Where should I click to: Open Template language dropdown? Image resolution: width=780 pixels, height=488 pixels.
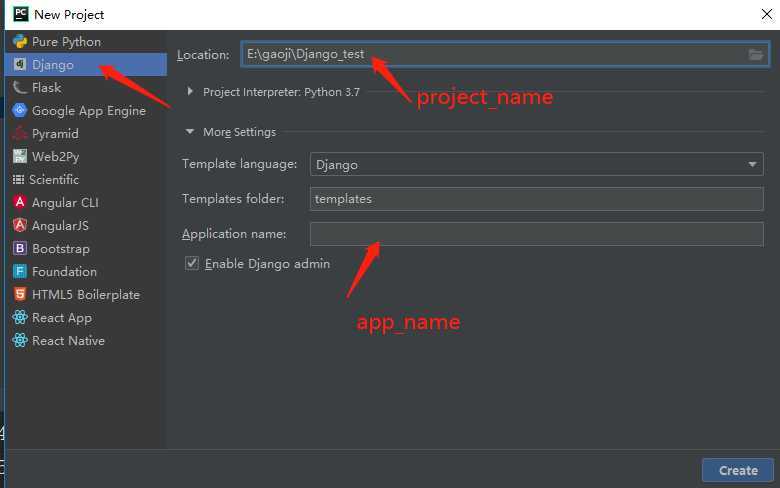(x=536, y=164)
